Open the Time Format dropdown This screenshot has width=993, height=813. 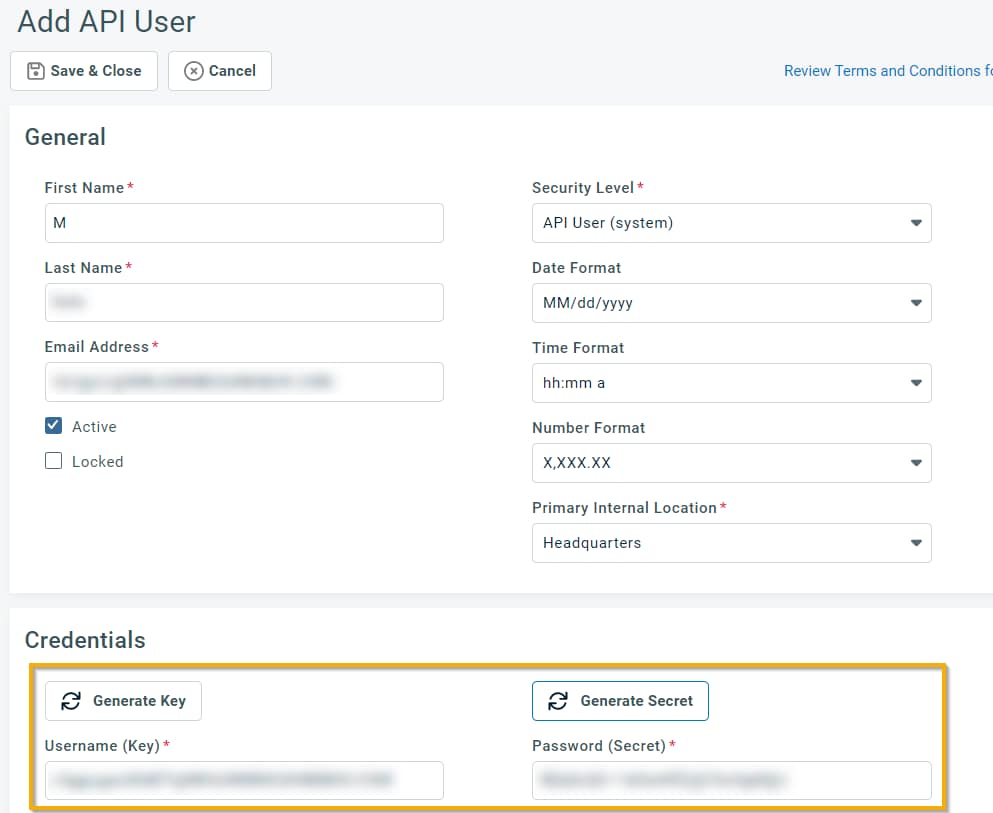(x=731, y=383)
